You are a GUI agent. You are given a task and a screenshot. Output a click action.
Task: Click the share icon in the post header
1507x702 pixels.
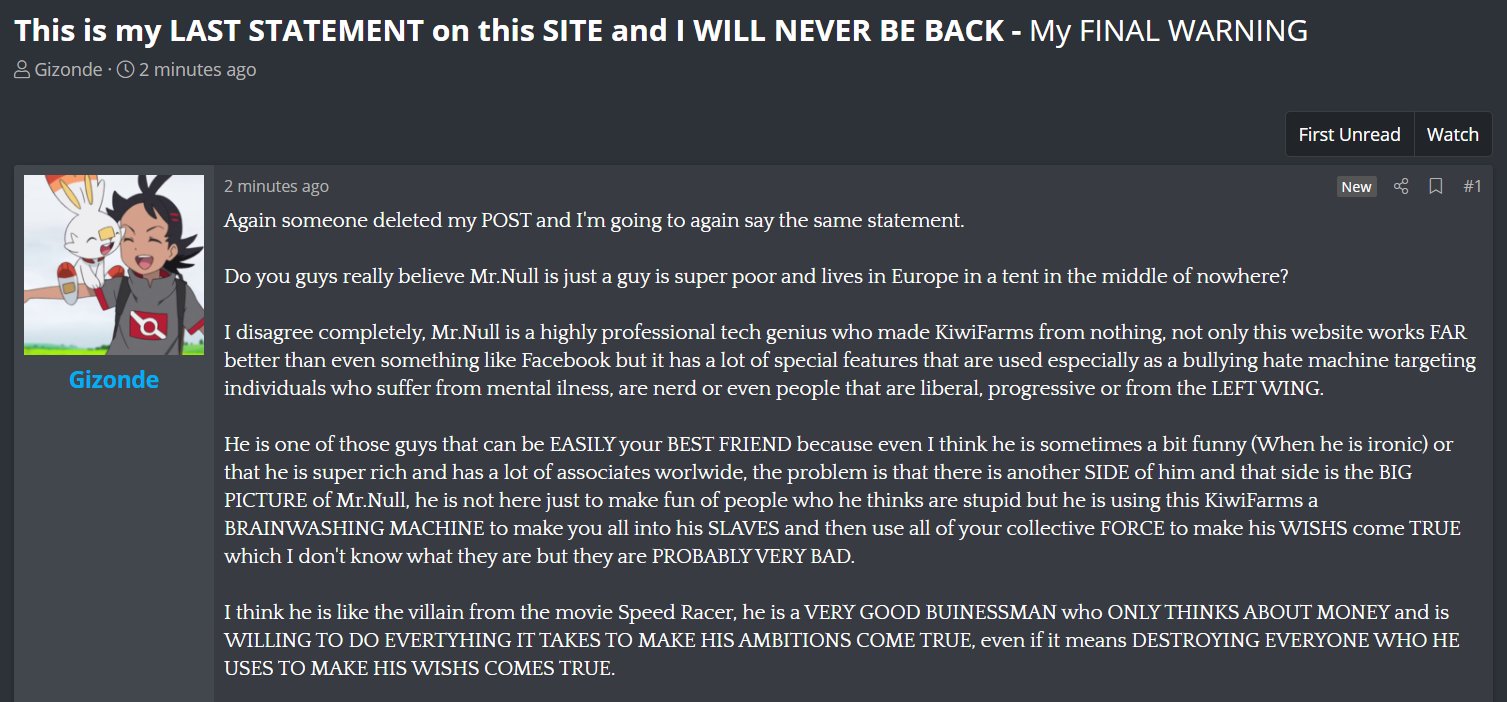(x=1401, y=186)
